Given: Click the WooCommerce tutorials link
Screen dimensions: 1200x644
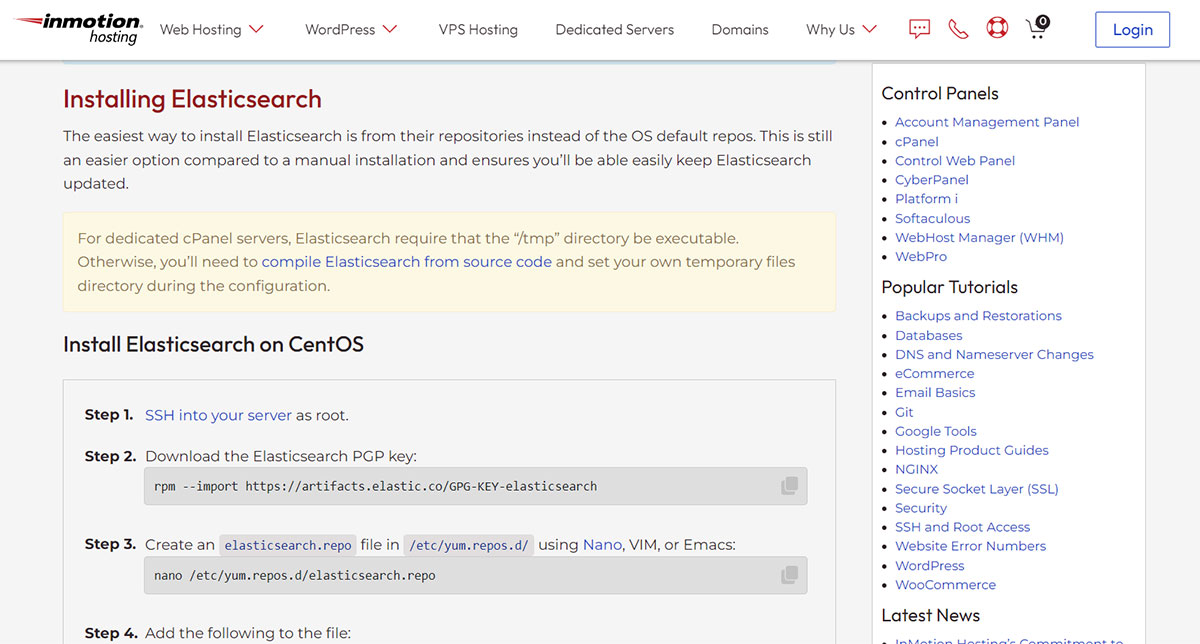Looking at the screenshot, I should pos(945,585).
